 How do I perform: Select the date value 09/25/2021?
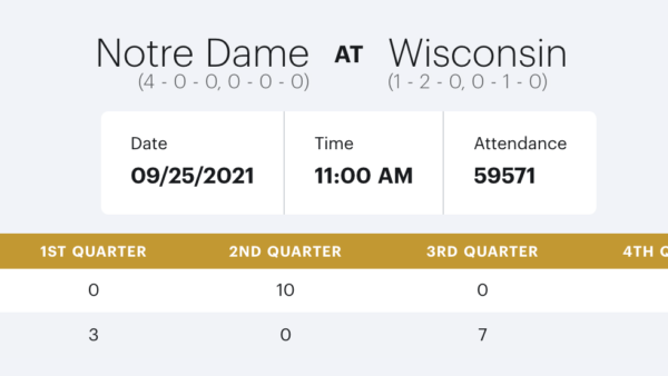coord(193,175)
